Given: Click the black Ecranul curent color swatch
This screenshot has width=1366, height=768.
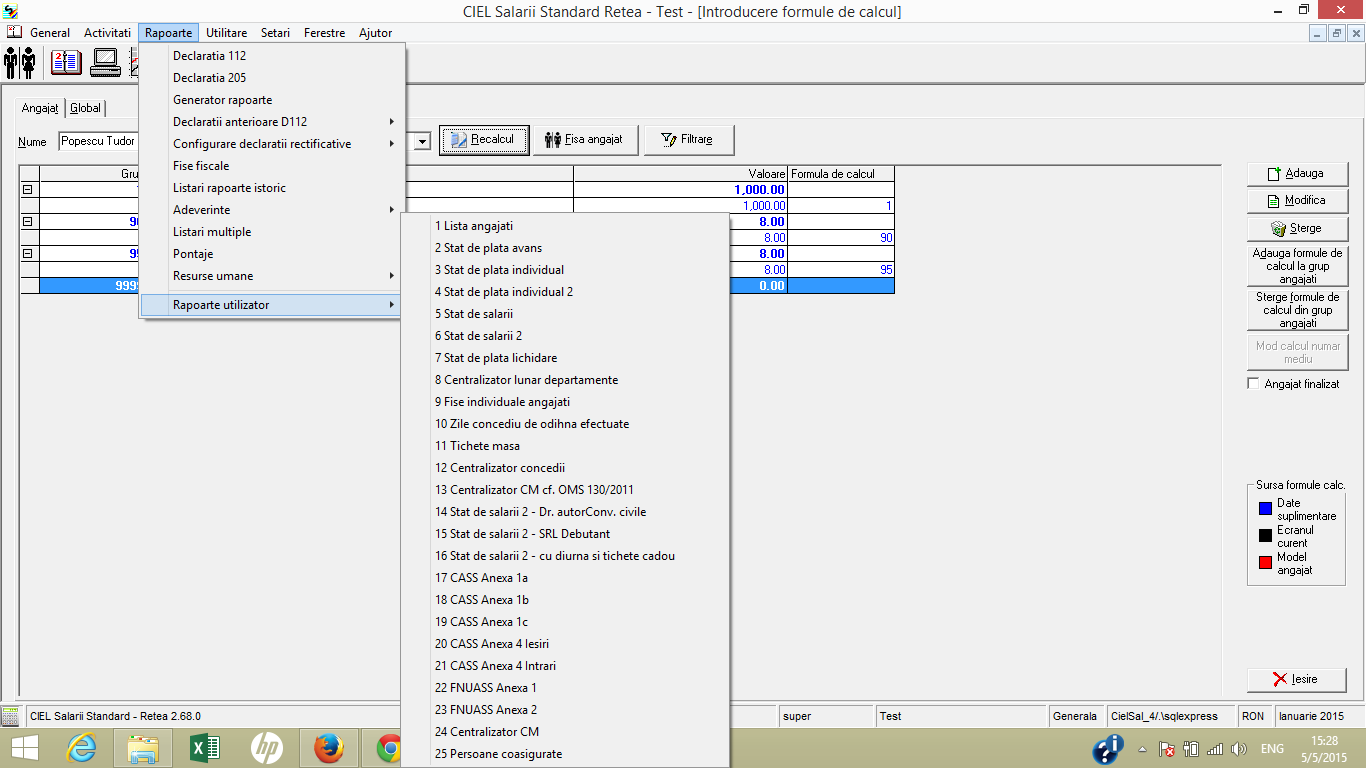Looking at the screenshot, I should [1265, 536].
